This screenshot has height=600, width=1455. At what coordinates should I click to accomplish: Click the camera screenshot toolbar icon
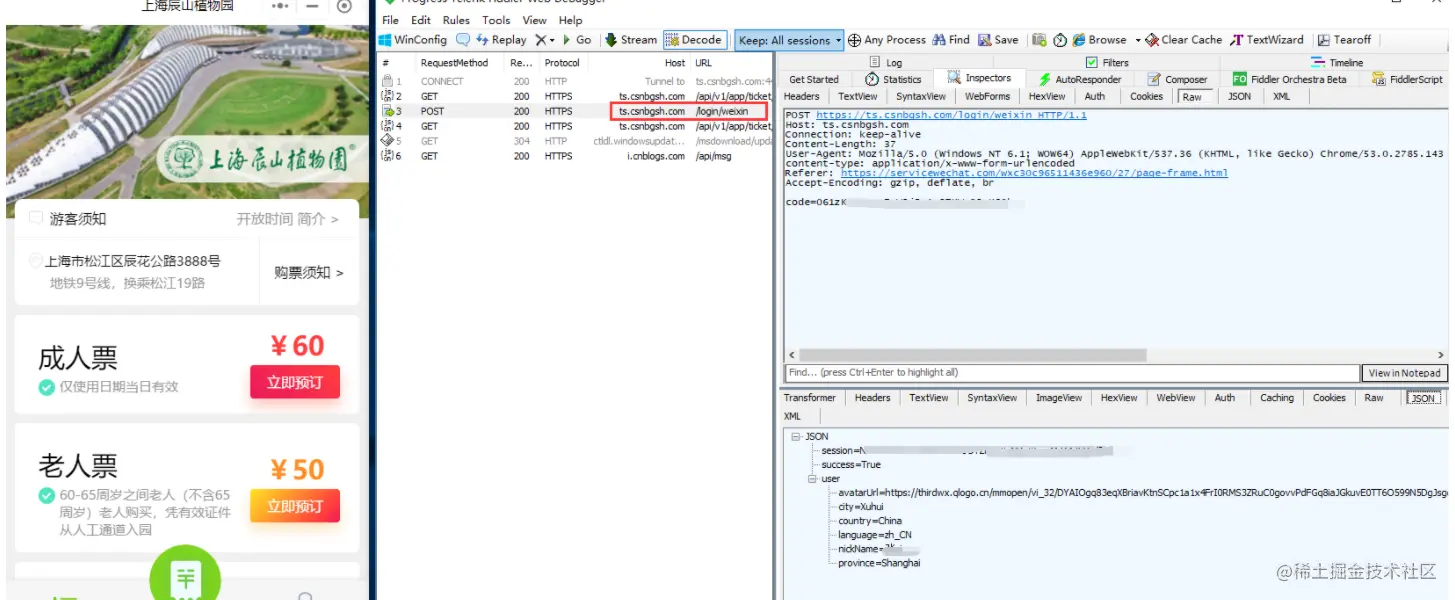pyautogui.click(x=1039, y=40)
